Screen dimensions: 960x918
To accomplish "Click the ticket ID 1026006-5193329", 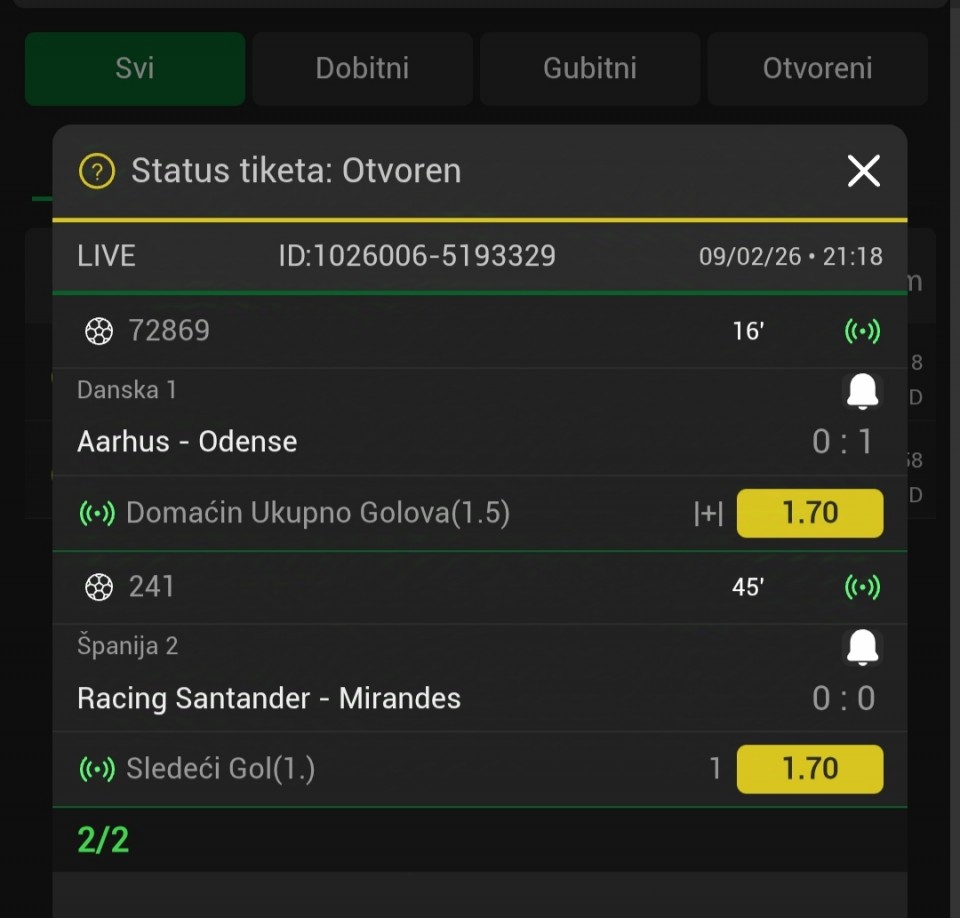I will [x=417, y=256].
